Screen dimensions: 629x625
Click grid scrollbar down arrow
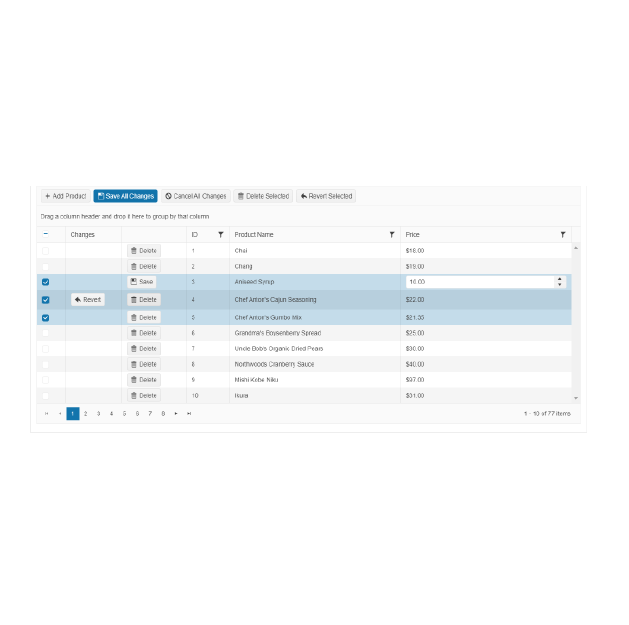576,398
